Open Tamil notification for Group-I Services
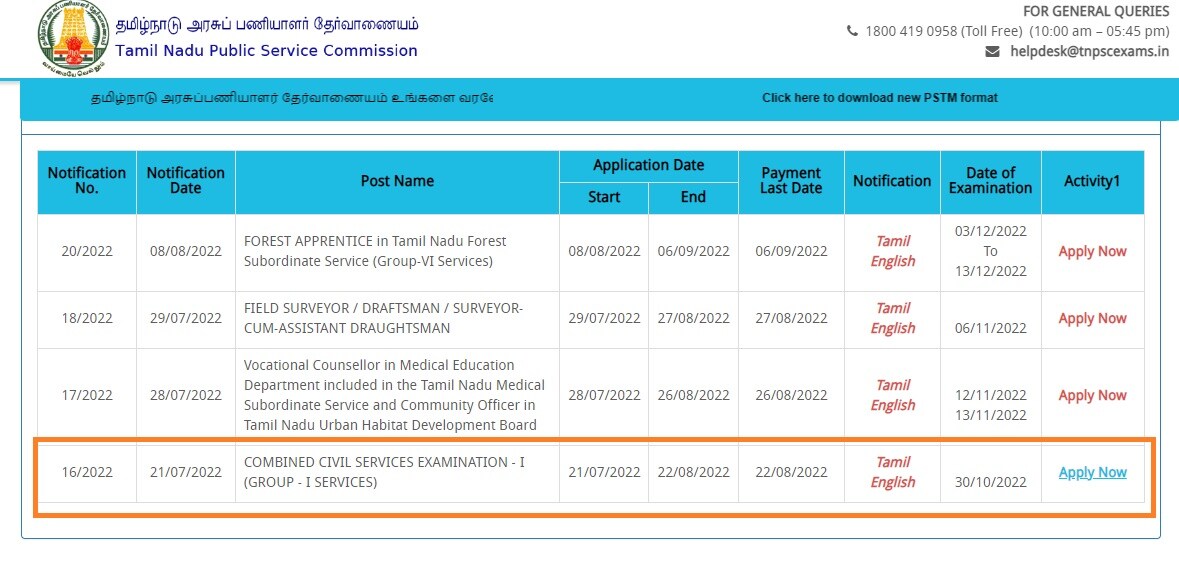 (x=893, y=462)
